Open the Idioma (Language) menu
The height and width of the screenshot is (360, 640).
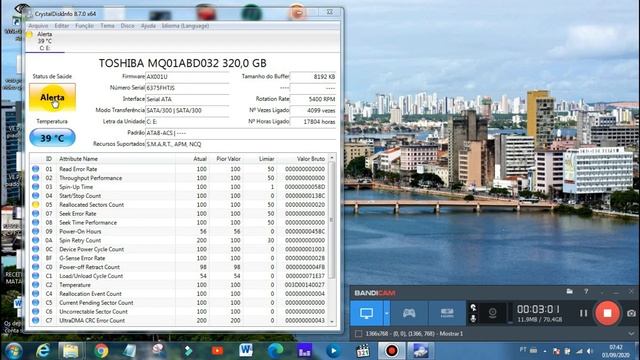click(x=185, y=26)
